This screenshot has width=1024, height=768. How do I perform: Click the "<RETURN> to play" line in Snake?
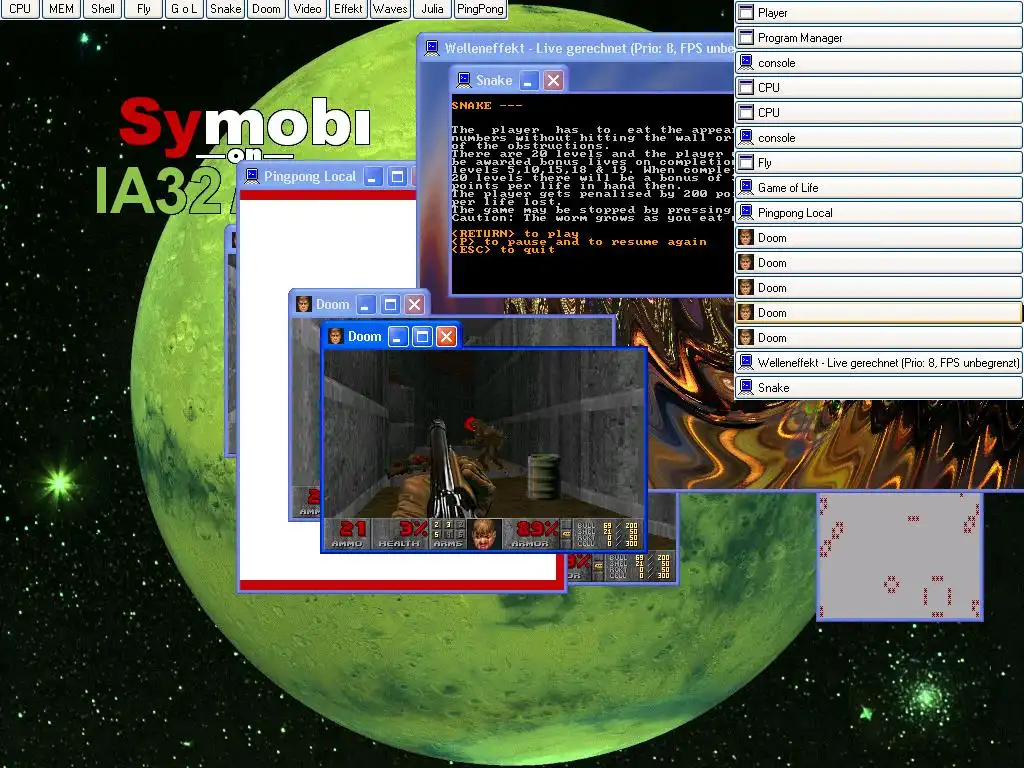click(x=515, y=233)
